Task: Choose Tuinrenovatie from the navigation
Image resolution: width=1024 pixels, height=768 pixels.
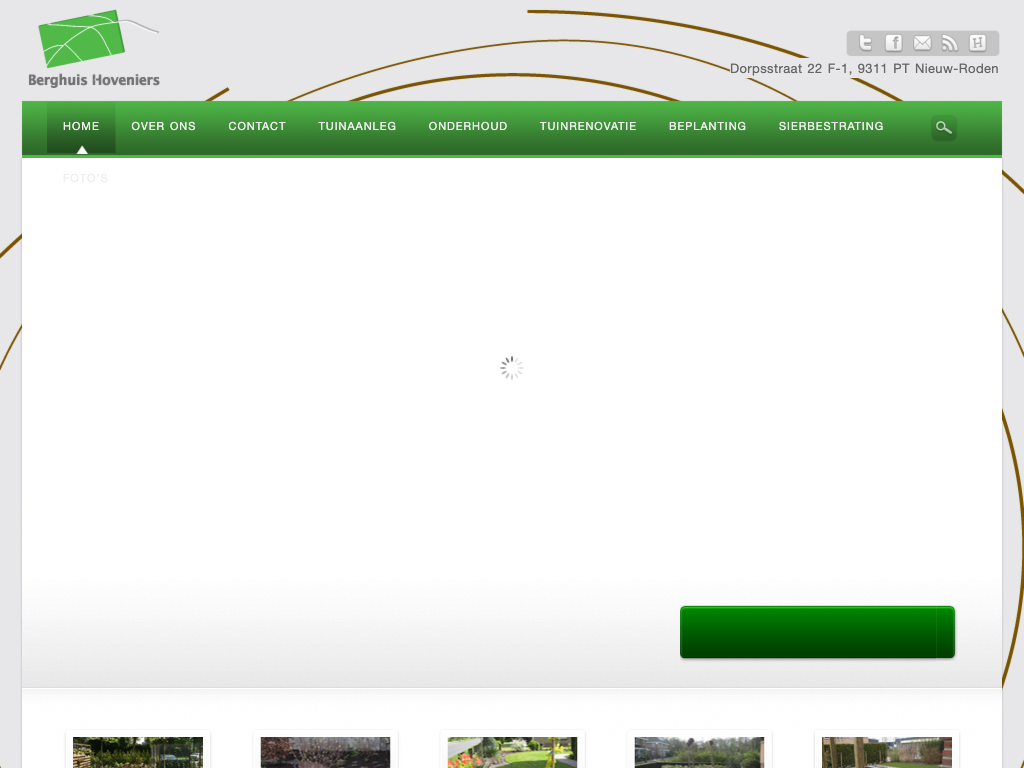Action: point(588,127)
